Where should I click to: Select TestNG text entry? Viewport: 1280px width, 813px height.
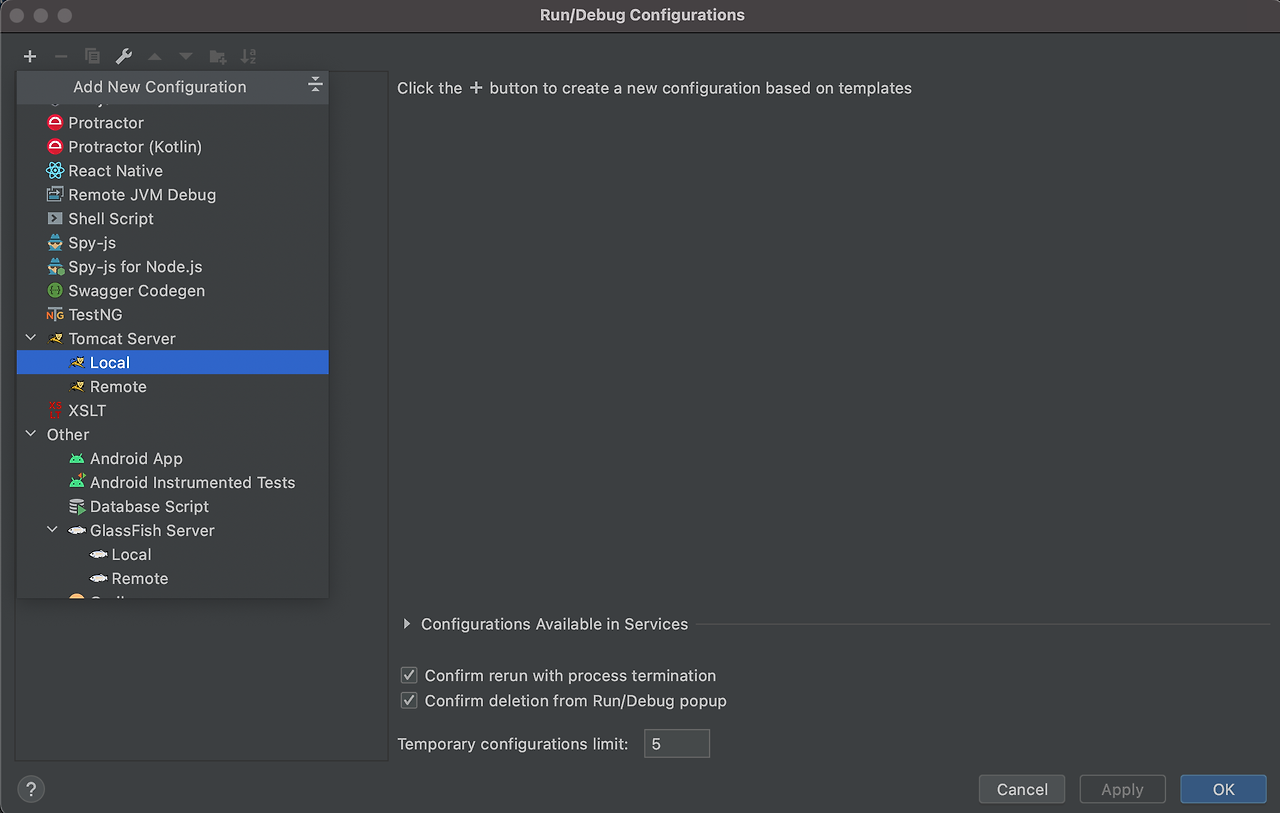95,315
